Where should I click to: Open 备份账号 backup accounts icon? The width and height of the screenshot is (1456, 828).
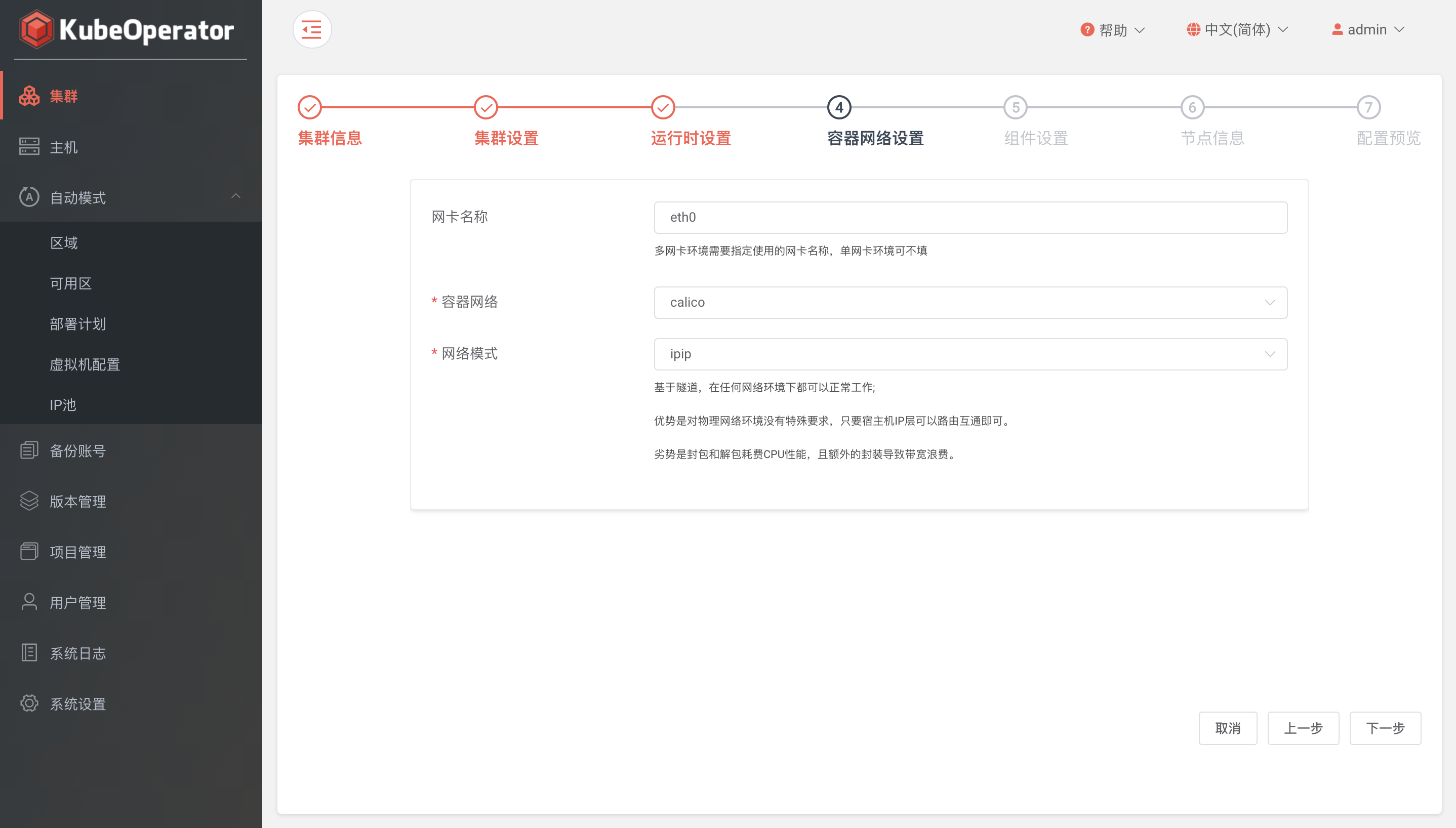click(29, 450)
